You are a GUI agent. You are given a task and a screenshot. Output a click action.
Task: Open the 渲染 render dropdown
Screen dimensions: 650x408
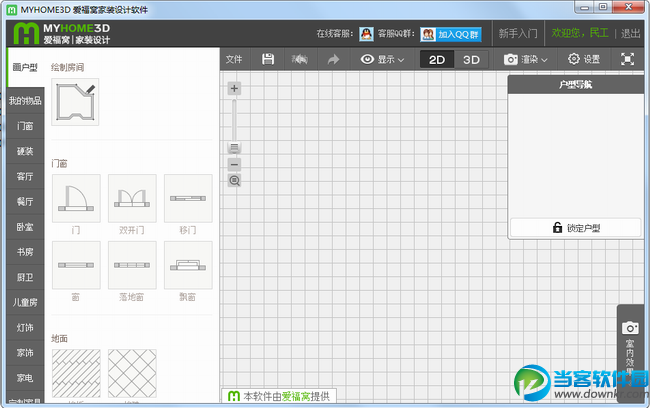(525, 60)
